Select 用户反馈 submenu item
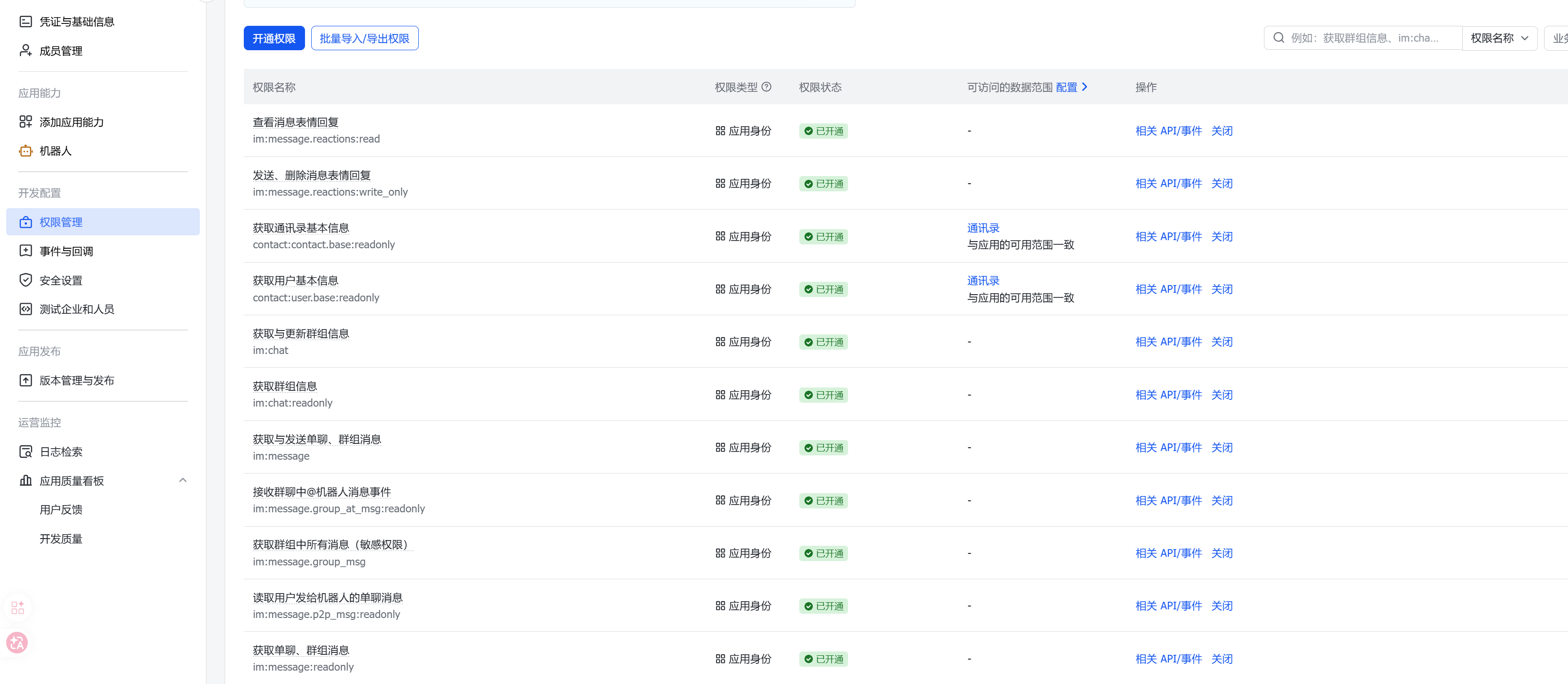1568x684 pixels. 60,510
